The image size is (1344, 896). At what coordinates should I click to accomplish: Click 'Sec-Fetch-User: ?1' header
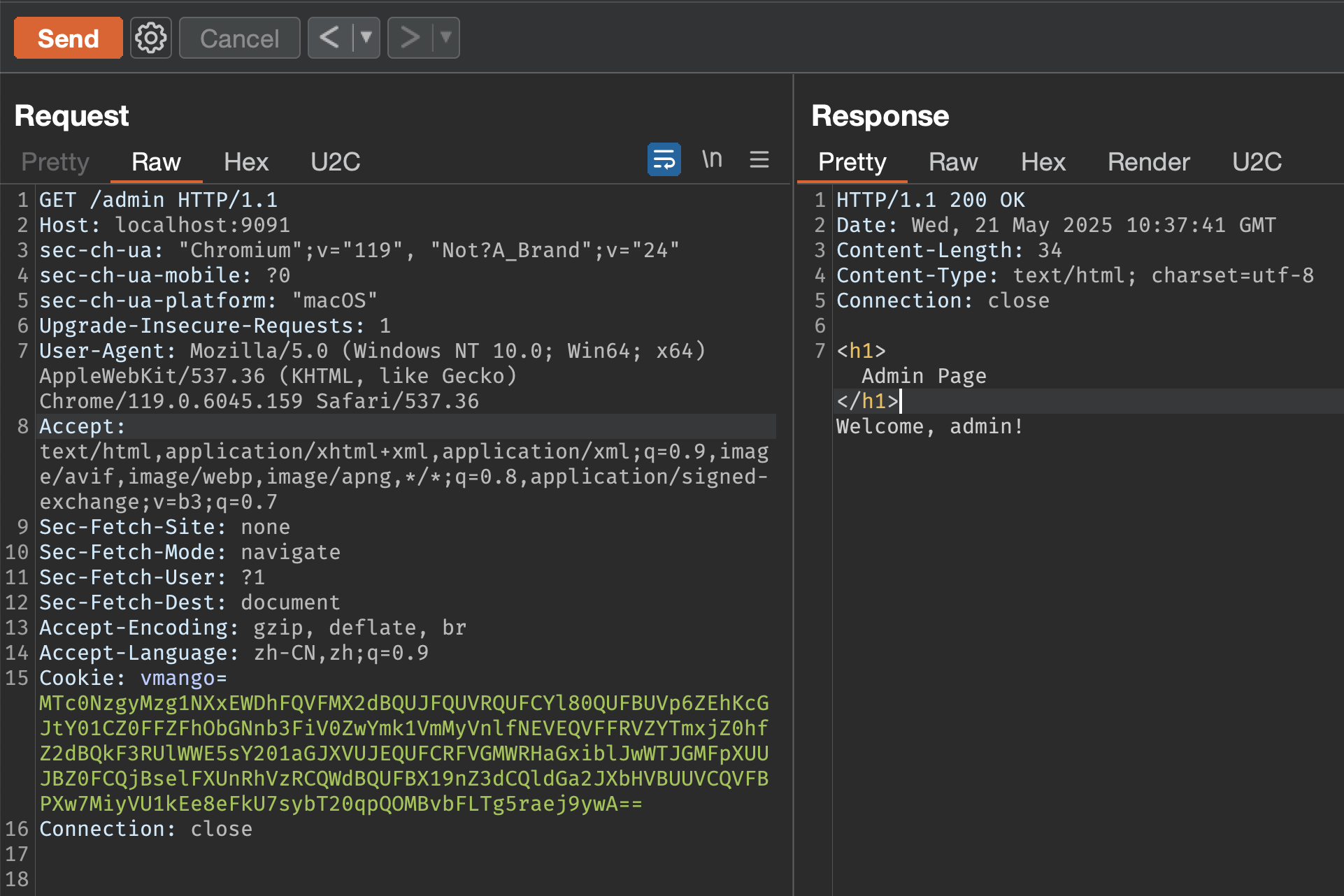tap(152, 577)
